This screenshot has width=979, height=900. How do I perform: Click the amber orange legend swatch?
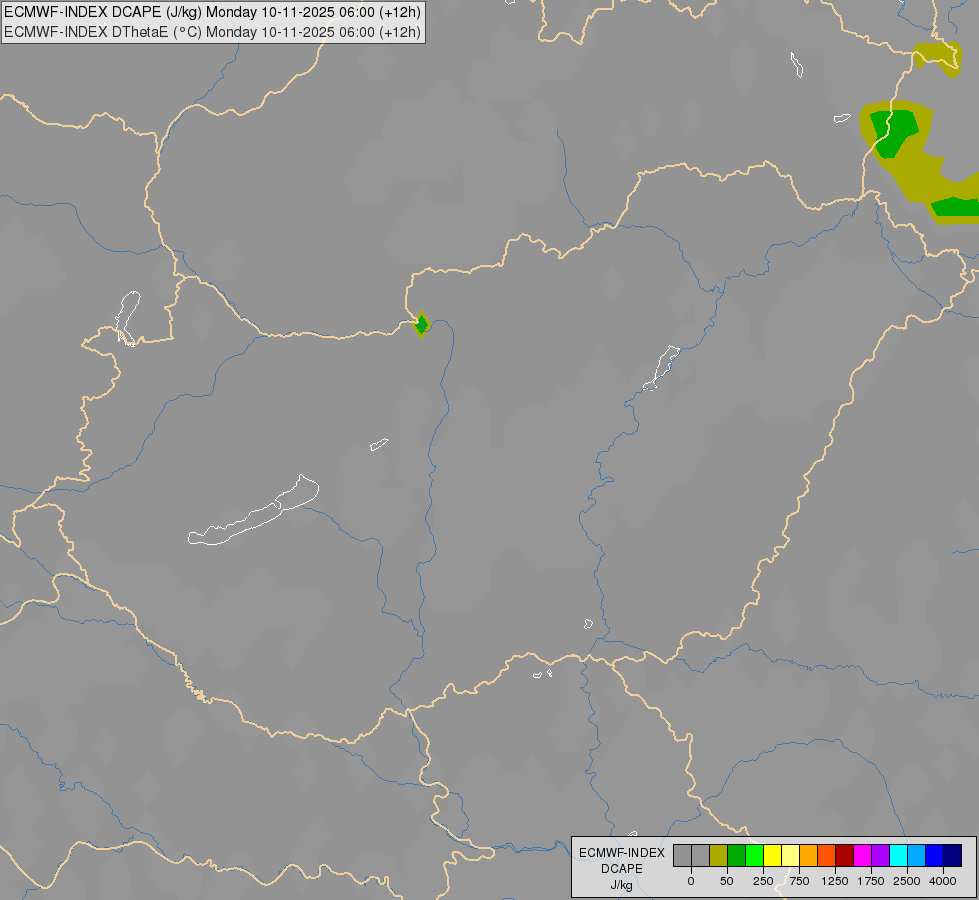pyautogui.click(x=809, y=855)
